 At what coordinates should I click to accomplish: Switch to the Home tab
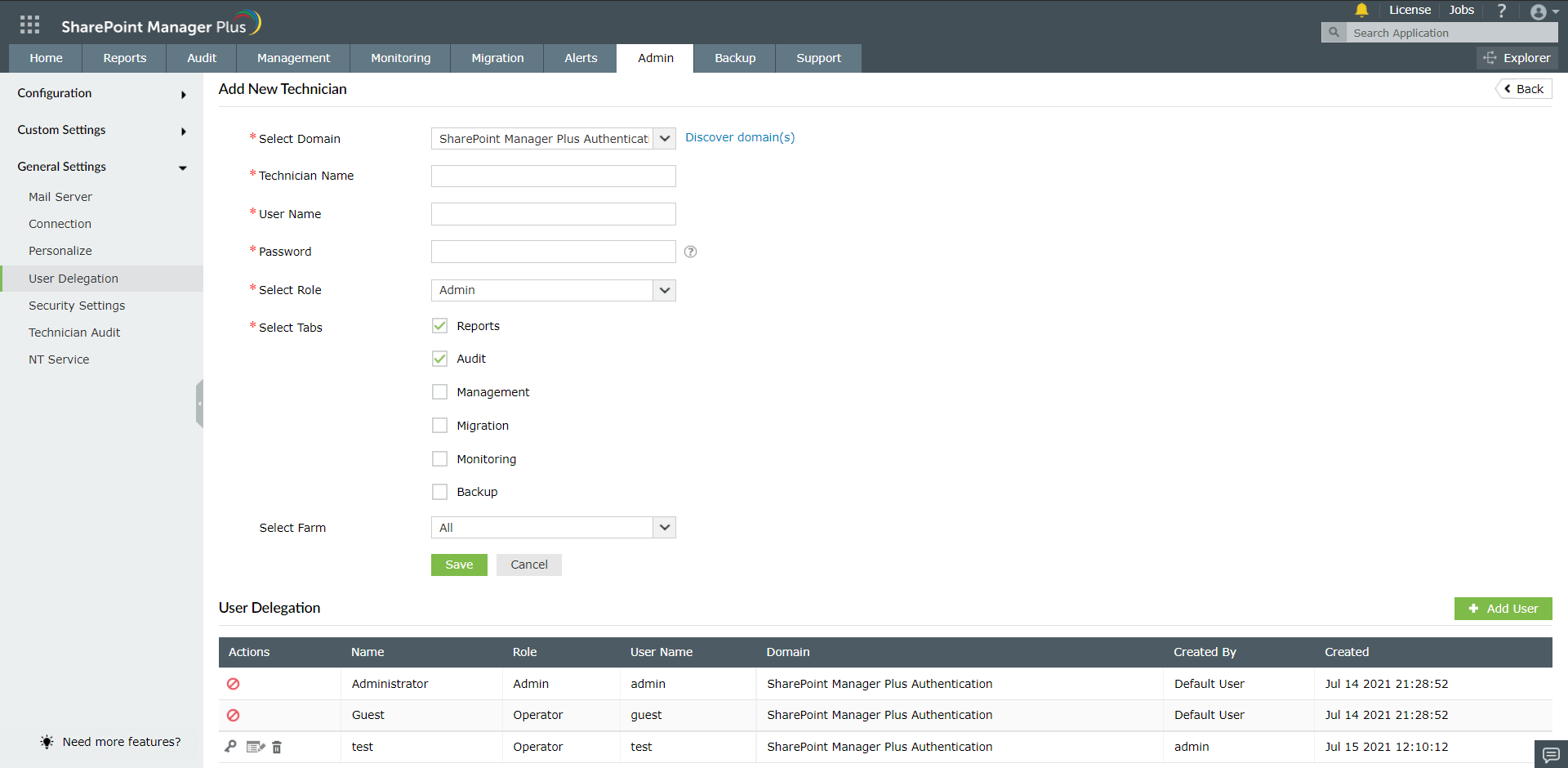pos(46,58)
